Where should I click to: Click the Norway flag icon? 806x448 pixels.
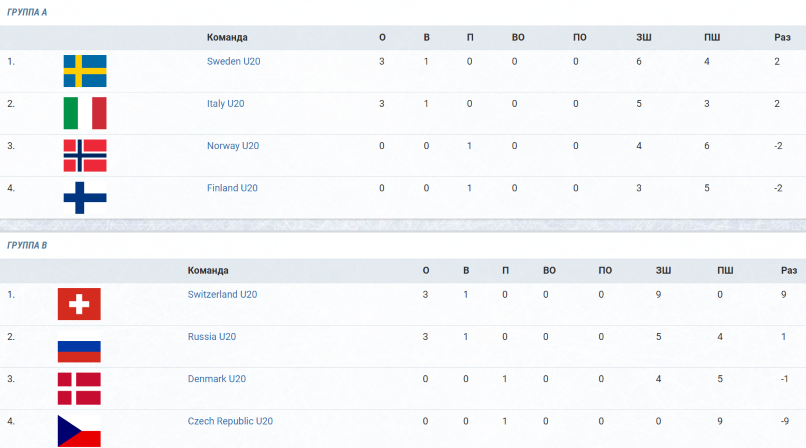(x=85, y=155)
